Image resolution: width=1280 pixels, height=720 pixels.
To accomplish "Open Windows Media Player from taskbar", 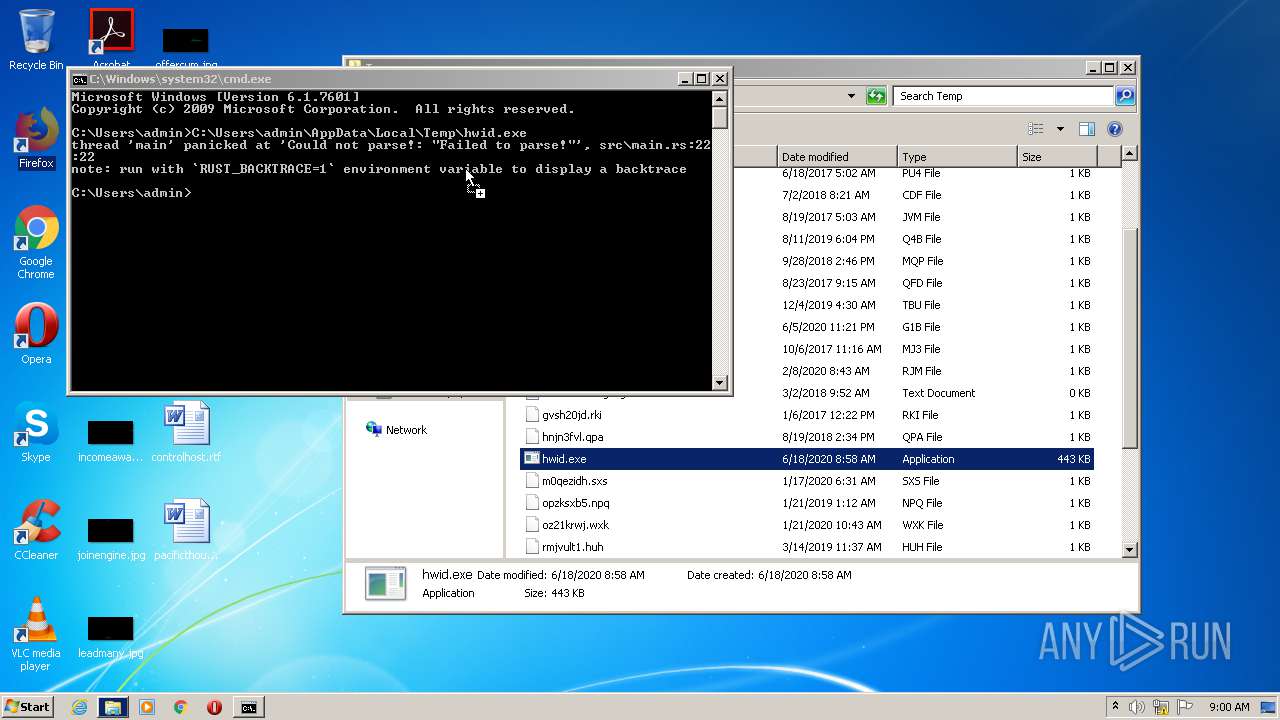I will (147, 707).
